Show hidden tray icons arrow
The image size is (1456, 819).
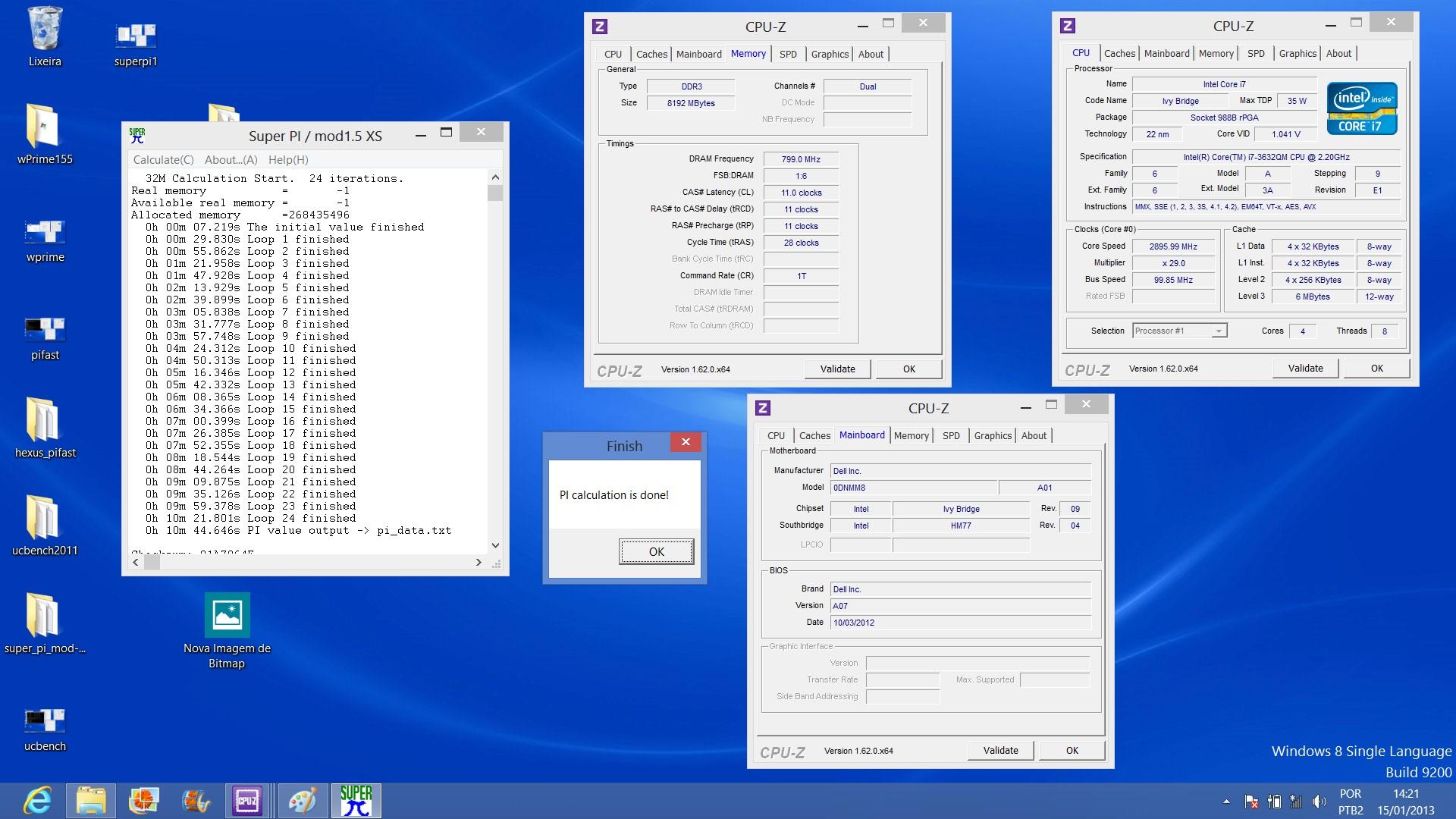pyautogui.click(x=1226, y=802)
